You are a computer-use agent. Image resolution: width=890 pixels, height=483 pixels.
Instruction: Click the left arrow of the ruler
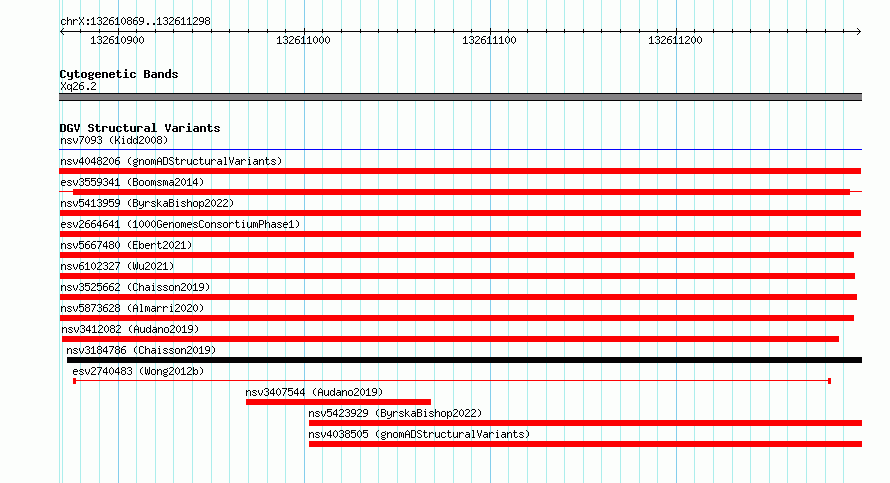click(x=62, y=32)
